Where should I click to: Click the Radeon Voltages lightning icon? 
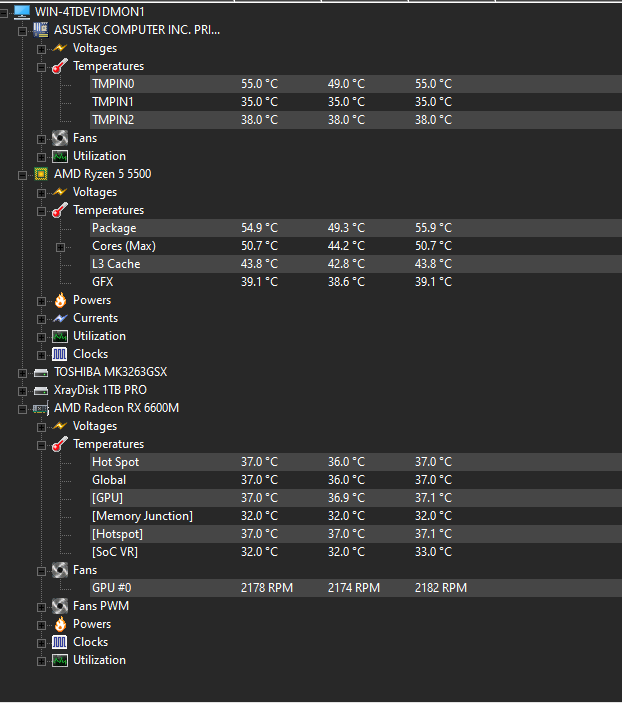tap(60, 426)
